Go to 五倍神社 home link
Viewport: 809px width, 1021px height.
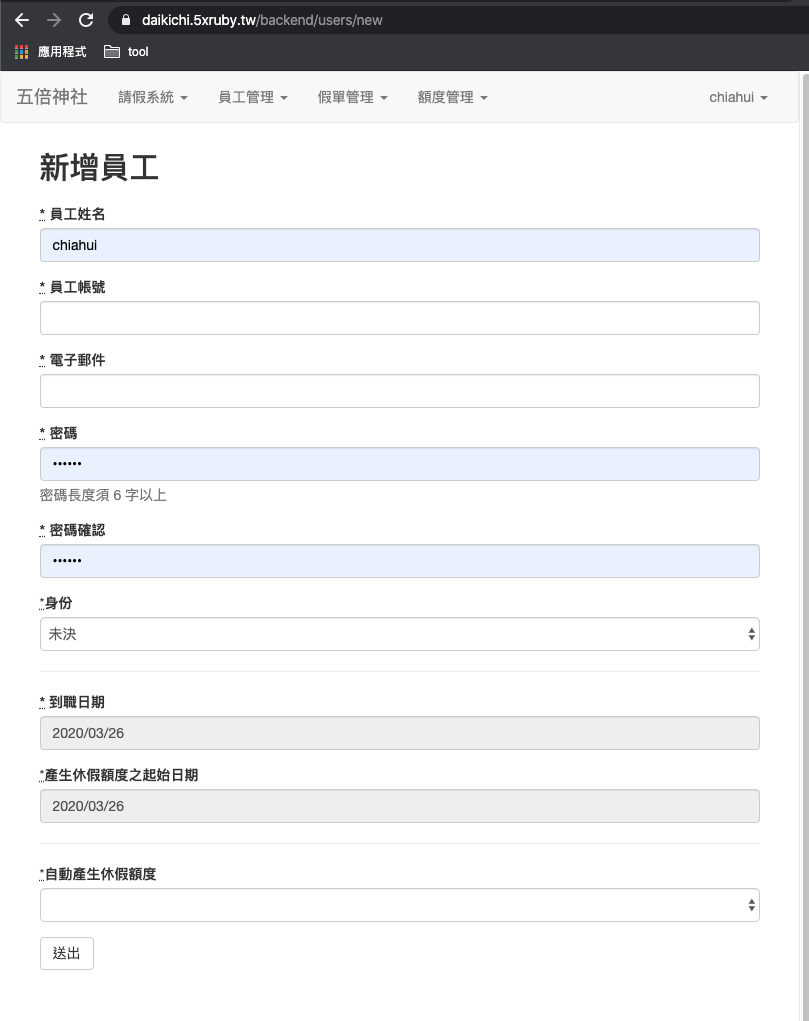pyautogui.click(x=52, y=97)
